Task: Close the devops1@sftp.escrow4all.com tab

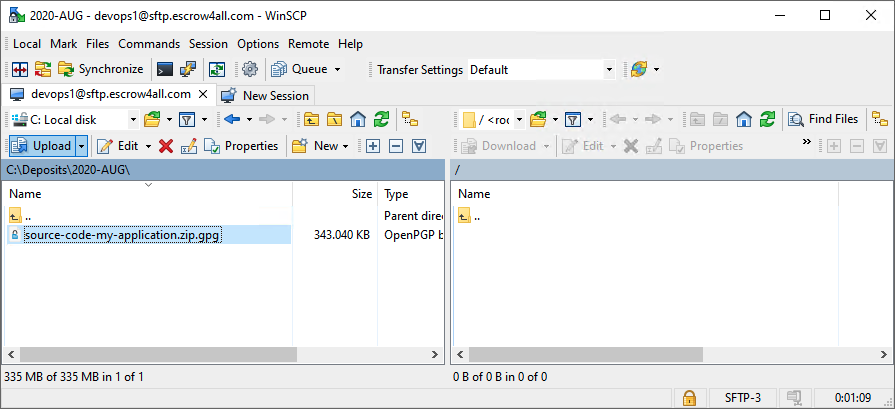Action: [203, 94]
